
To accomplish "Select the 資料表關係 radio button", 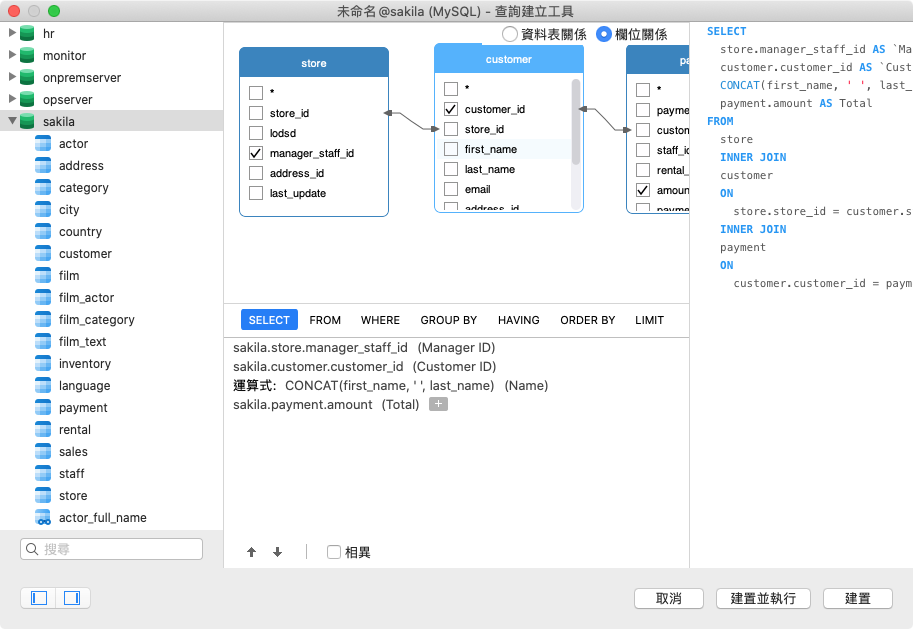I will point(509,33).
